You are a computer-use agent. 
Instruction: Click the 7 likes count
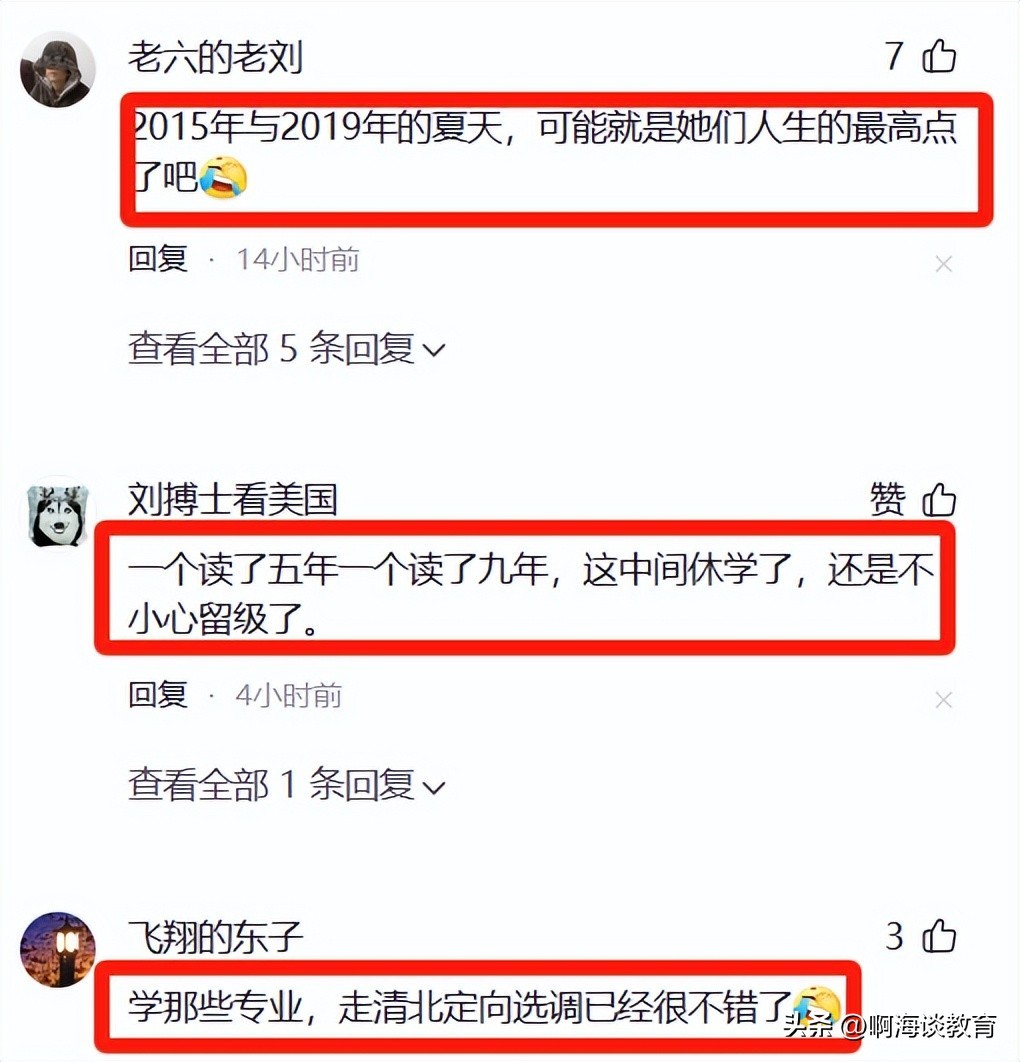click(x=895, y=56)
